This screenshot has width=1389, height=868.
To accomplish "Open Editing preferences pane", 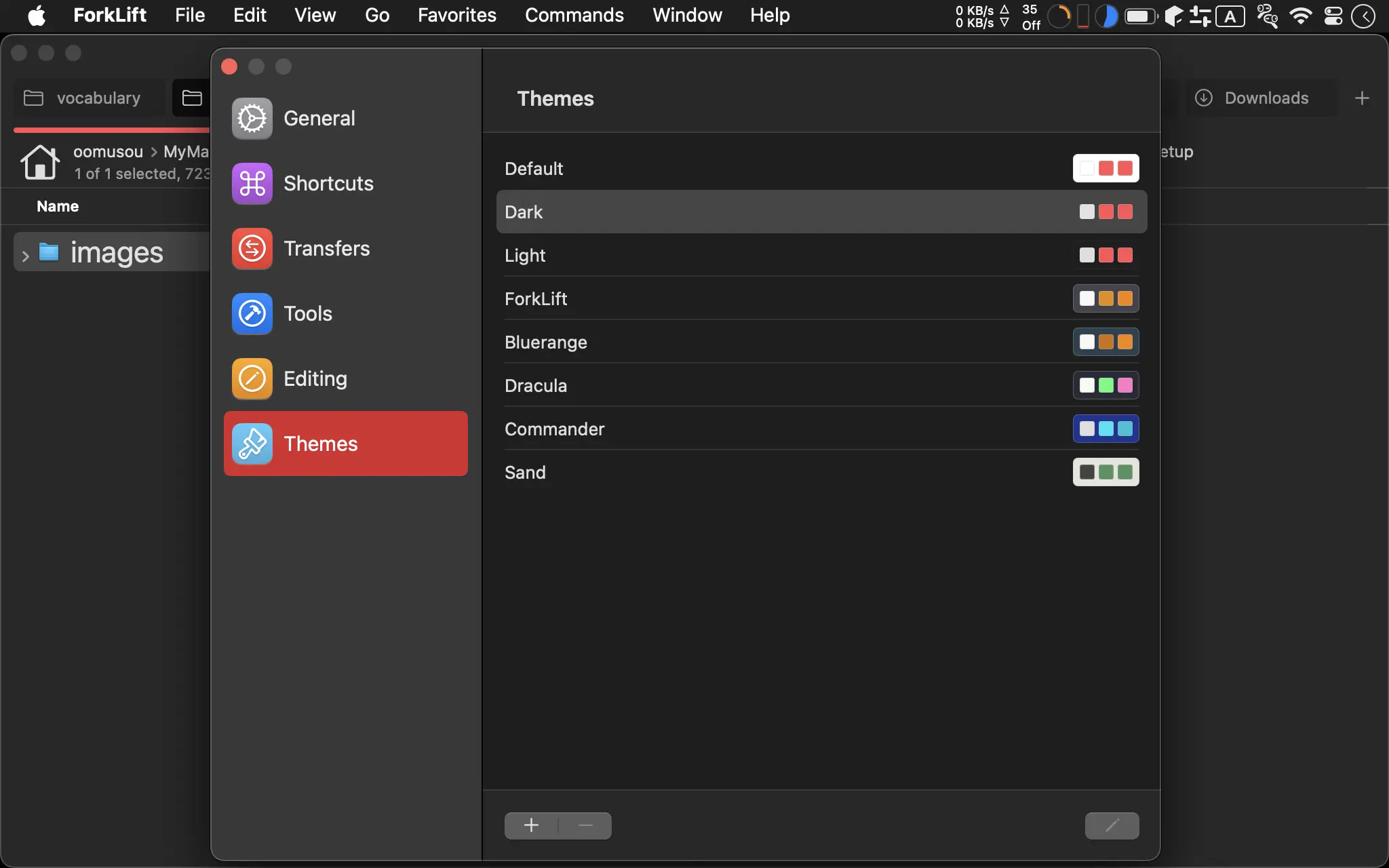I will (346, 378).
